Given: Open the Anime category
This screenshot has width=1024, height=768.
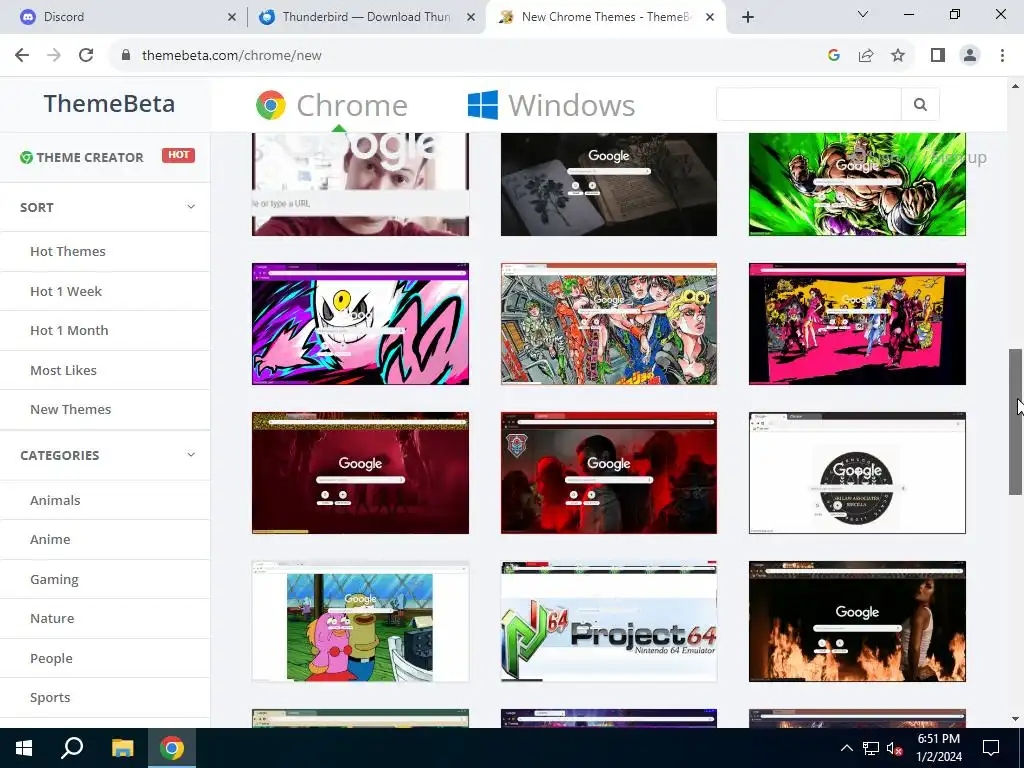Looking at the screenshot, I should coord(50,539).
